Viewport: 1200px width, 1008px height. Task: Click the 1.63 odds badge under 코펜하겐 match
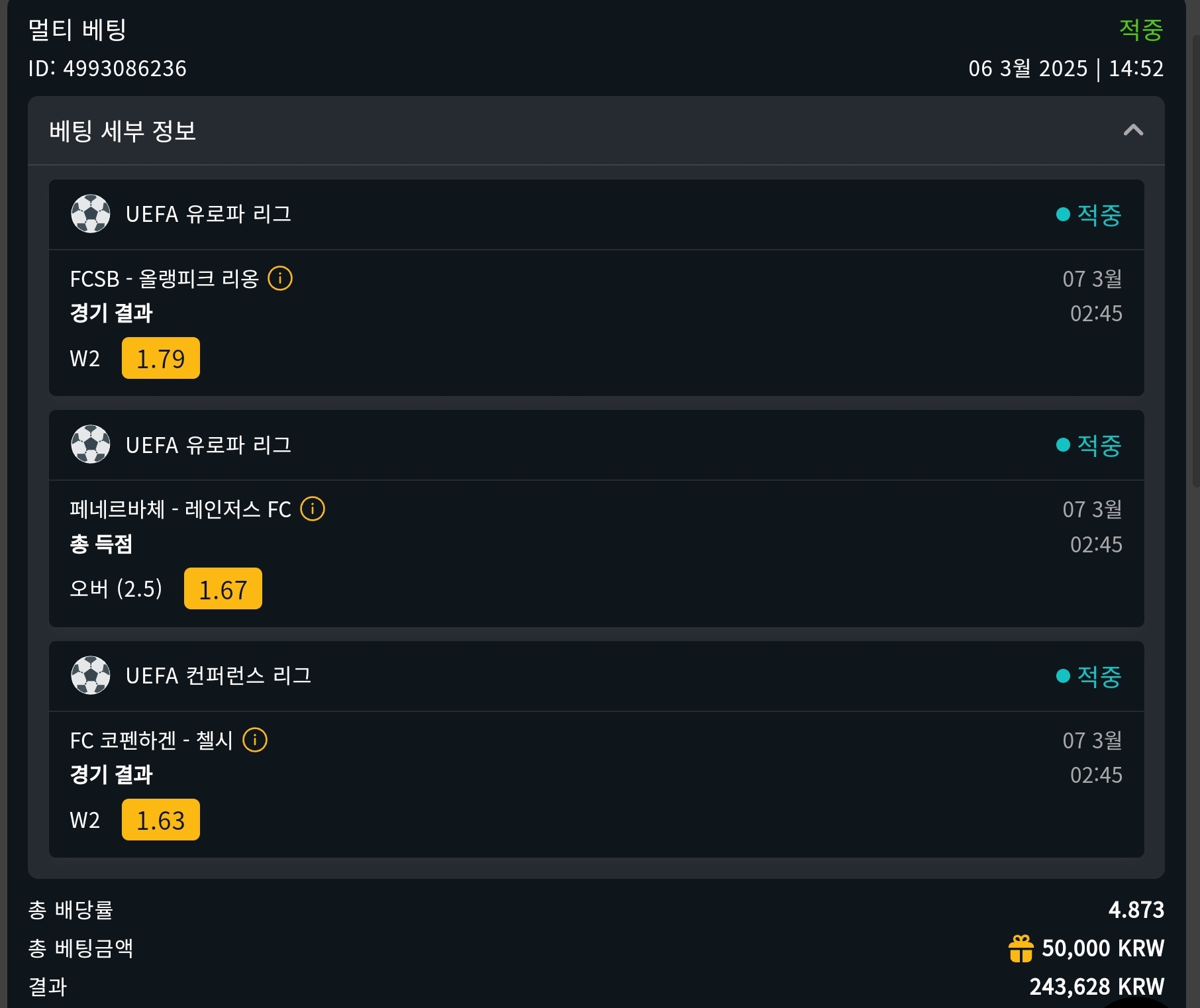[161, 820]
